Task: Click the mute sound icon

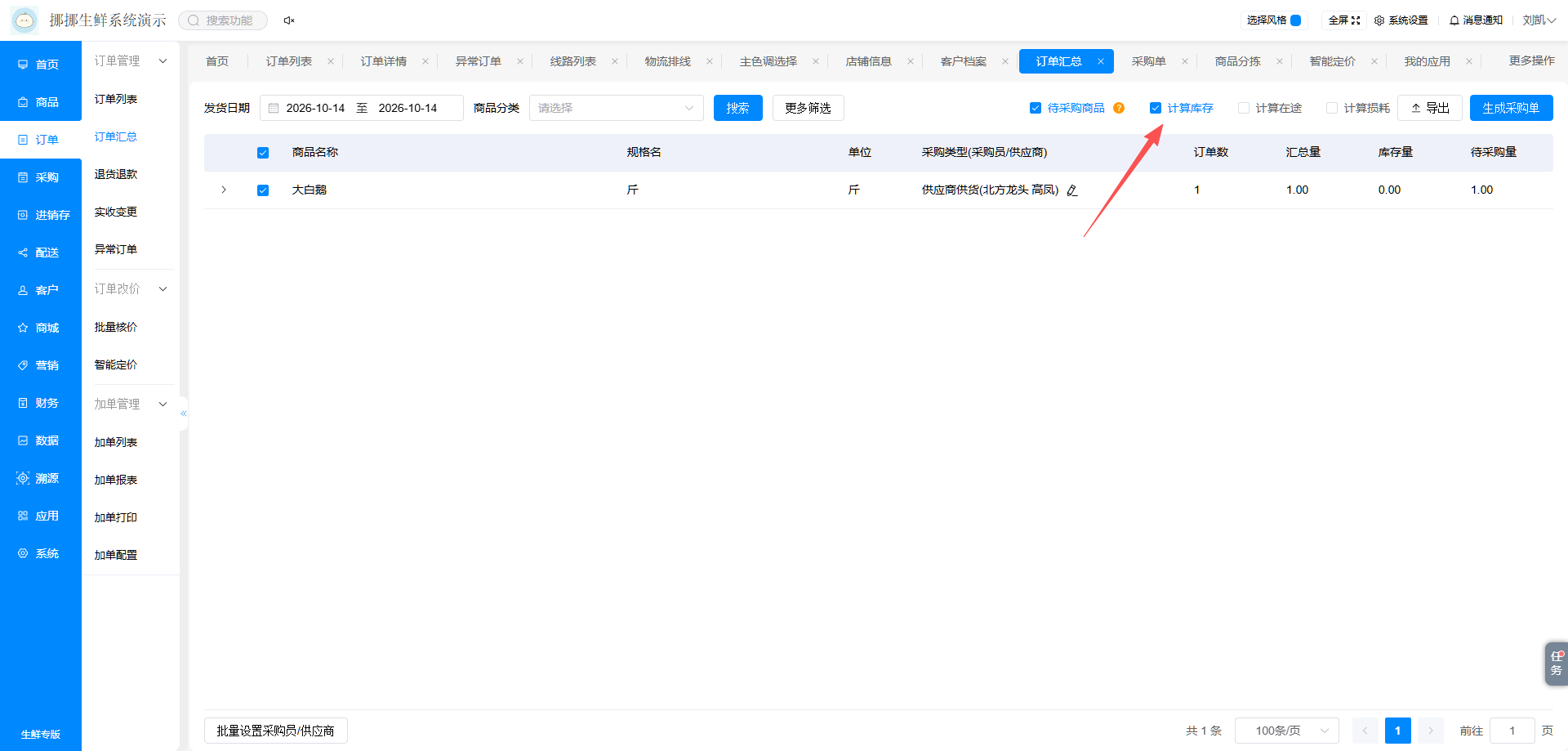Action: tap(289, 20)
